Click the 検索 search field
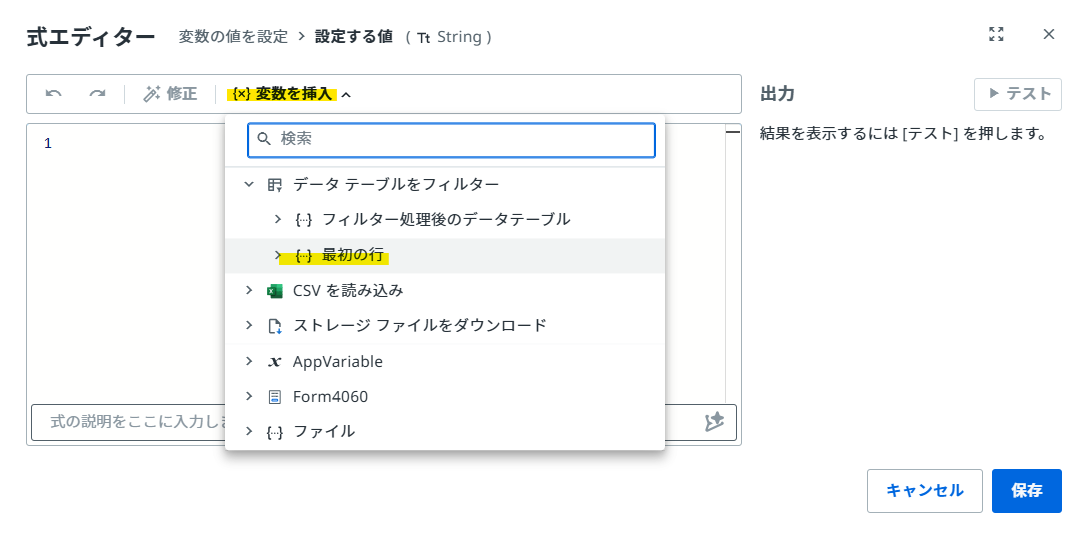 [460, 139]
